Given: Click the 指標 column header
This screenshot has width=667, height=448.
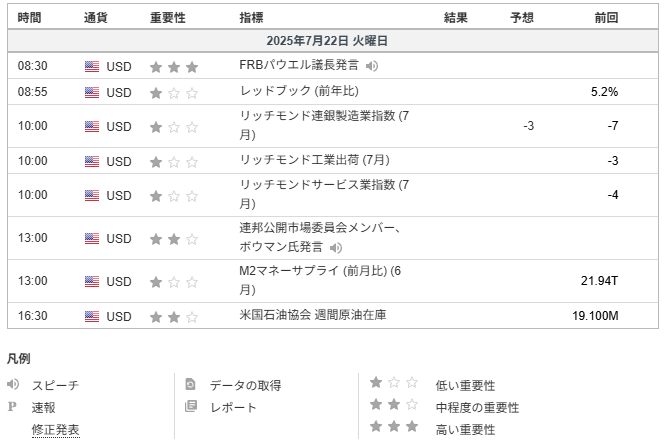Looking at the screenshot, I should coord(251,17).
